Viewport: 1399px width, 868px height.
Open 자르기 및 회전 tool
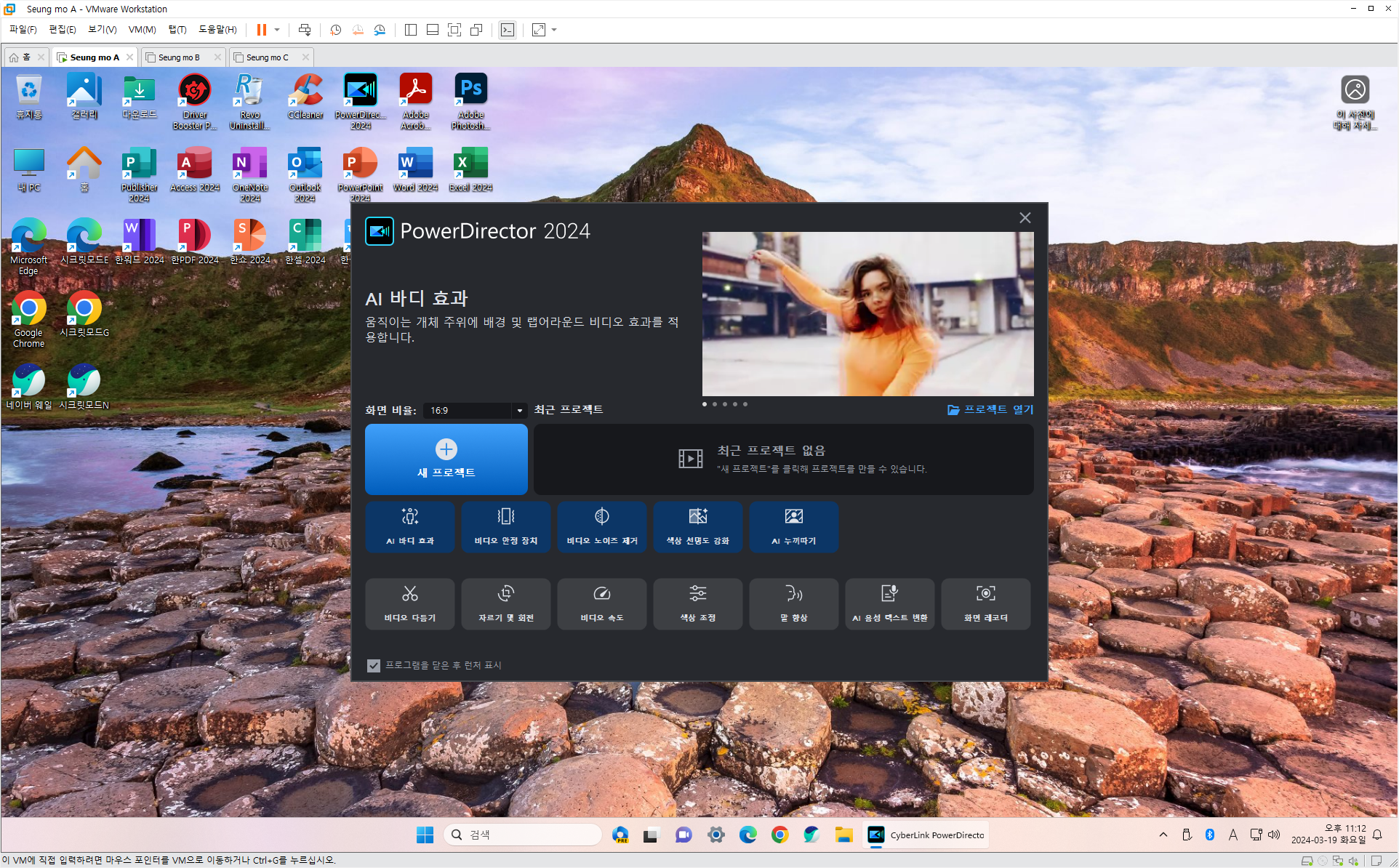tap(505, 603)
